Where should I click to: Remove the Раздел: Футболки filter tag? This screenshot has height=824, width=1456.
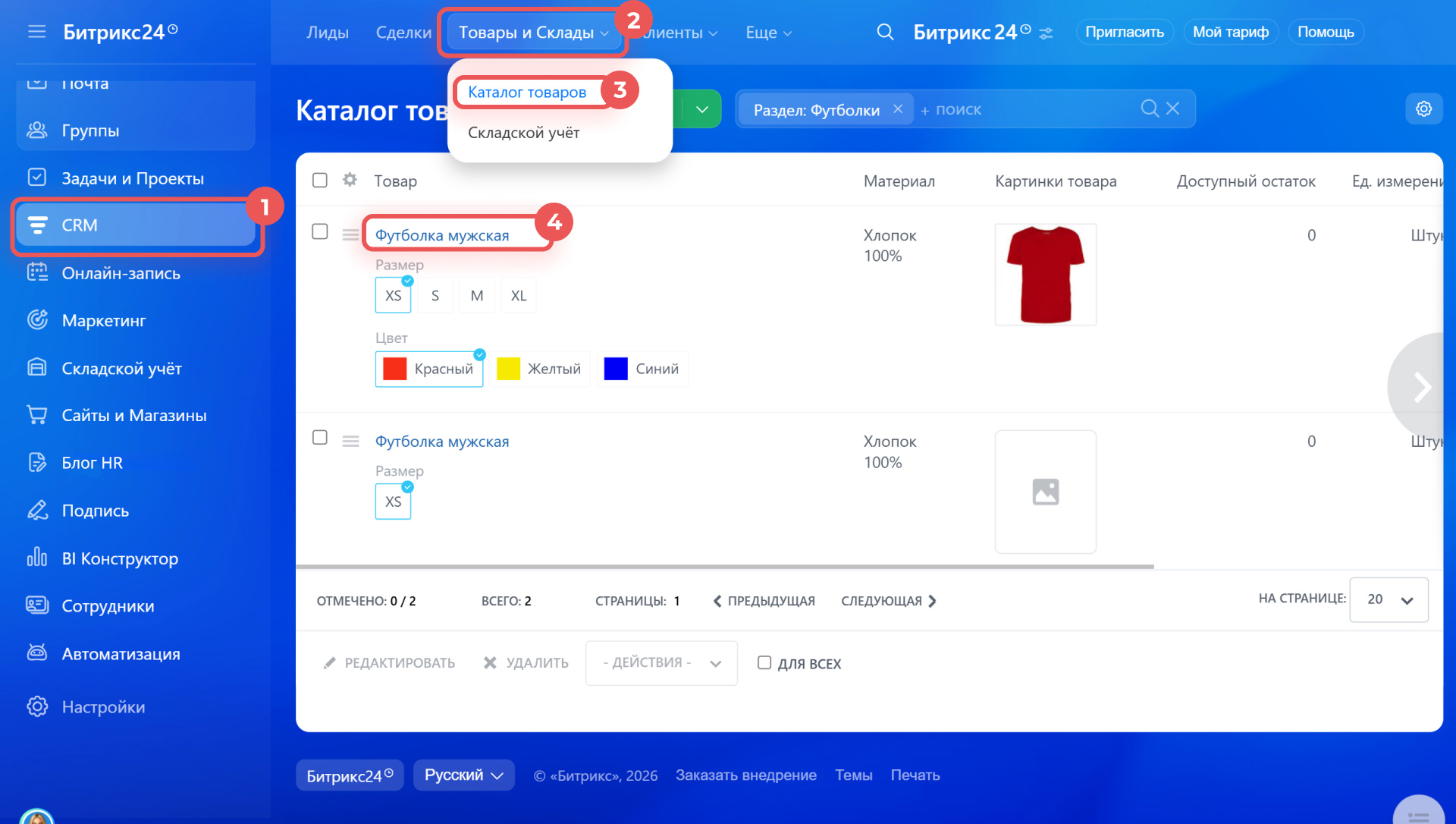pyautogui.click(x=898, y=109)
